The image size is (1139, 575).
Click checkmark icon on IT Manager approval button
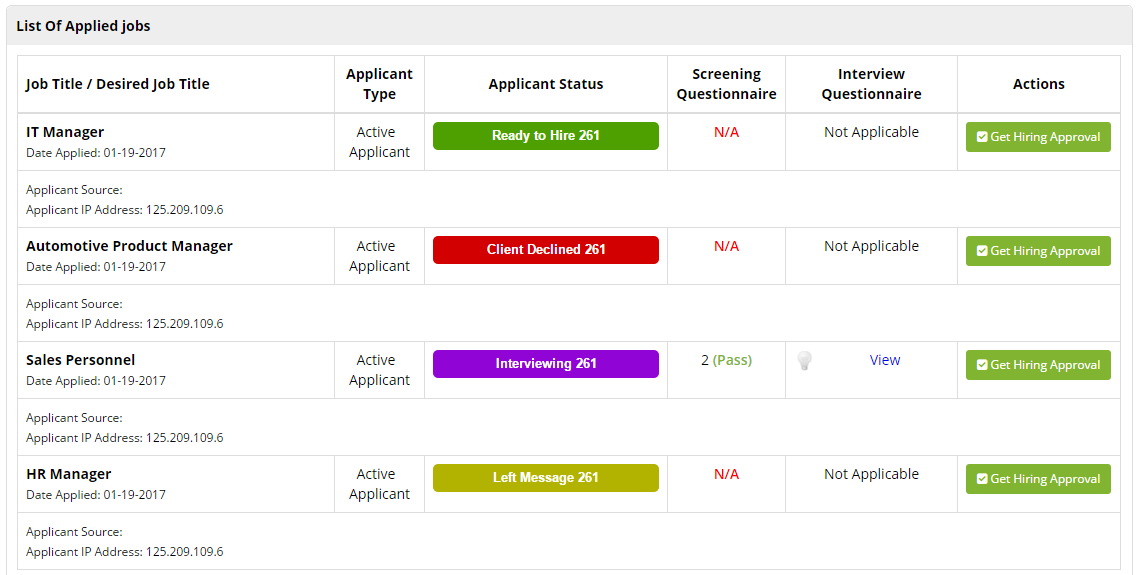coord(982,137)
